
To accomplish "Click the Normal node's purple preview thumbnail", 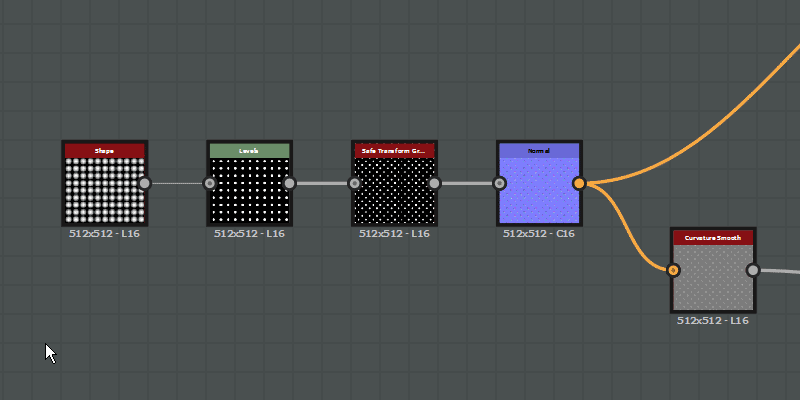I will (x=539, y=190).
